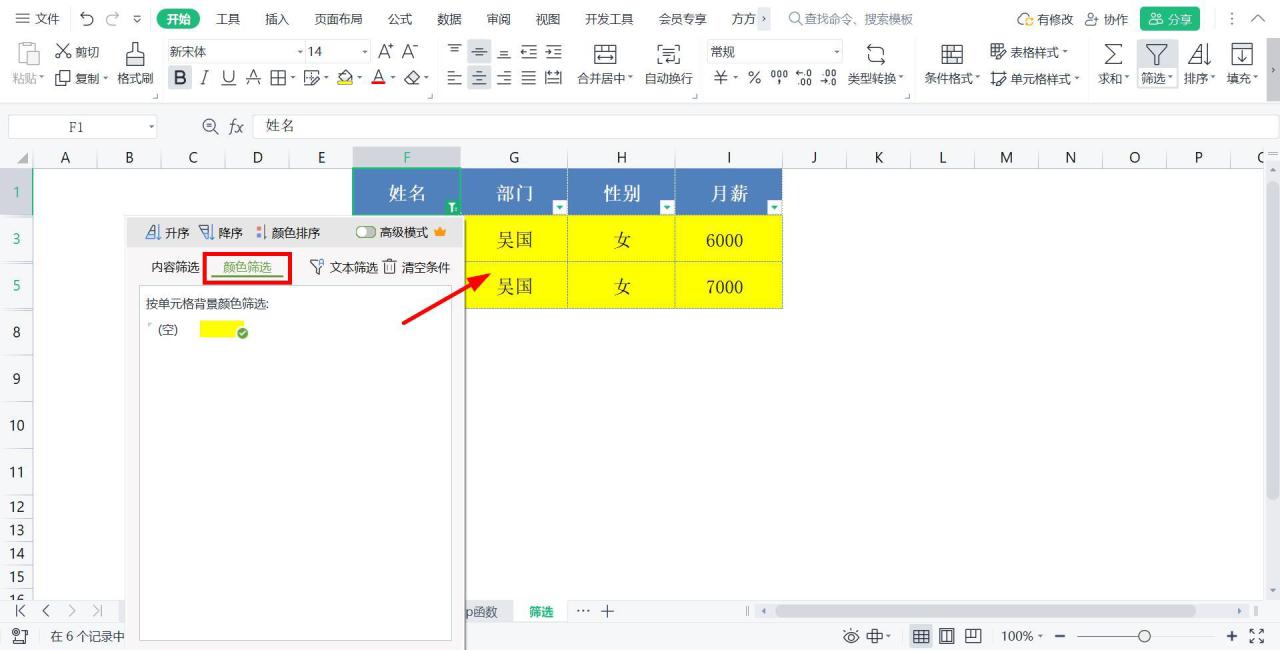Expand the Name Box dropdown arrow

click(x=151, y=127)
